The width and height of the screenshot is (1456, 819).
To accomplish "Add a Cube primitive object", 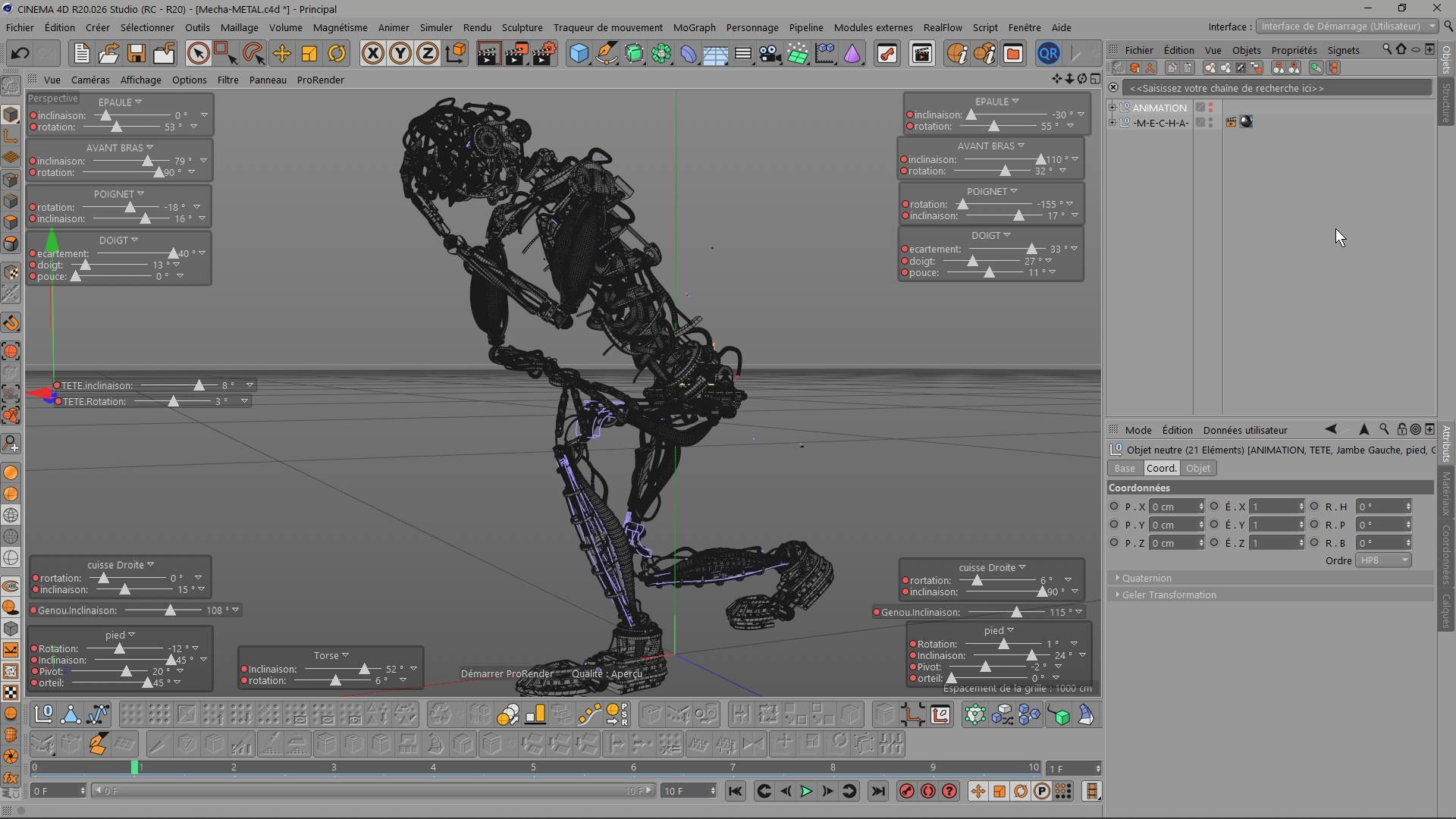I will click(x=579, y=54).
